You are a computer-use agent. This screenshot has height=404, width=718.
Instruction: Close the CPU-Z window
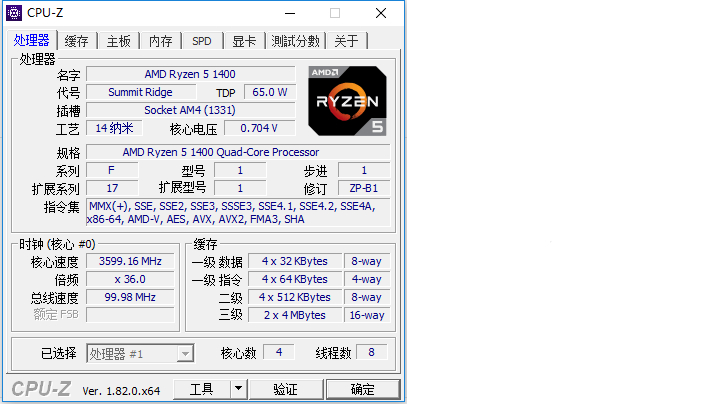[381, 13]
